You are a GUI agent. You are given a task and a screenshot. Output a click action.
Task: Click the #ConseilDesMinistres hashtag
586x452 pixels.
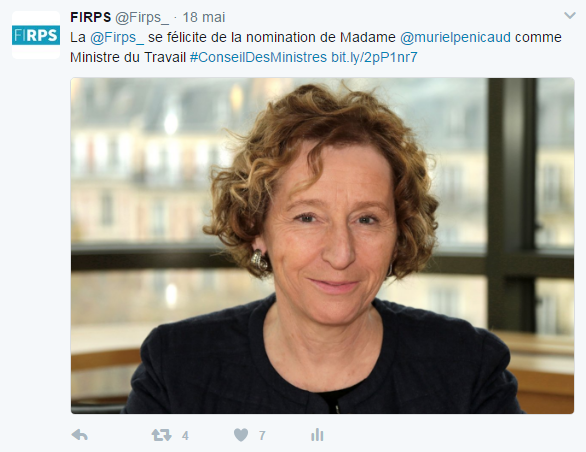(x=258, y=57)
